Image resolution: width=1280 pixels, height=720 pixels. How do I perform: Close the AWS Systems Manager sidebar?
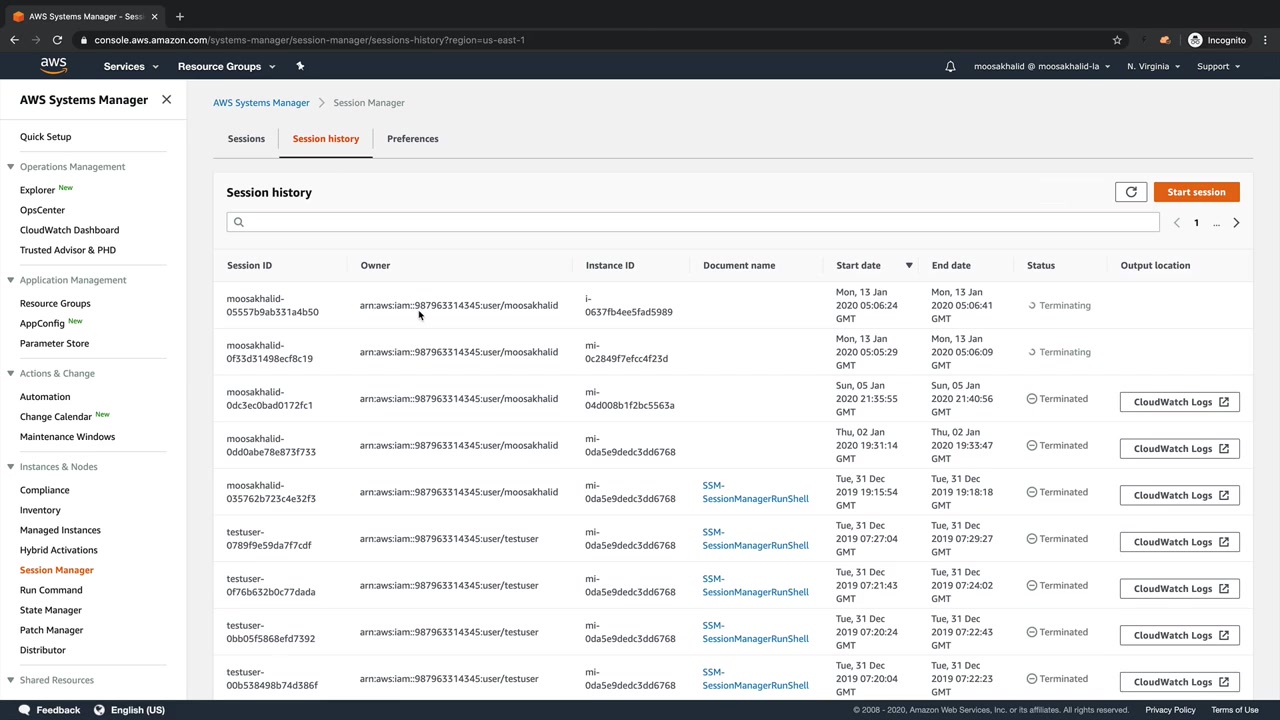[166, 100]
